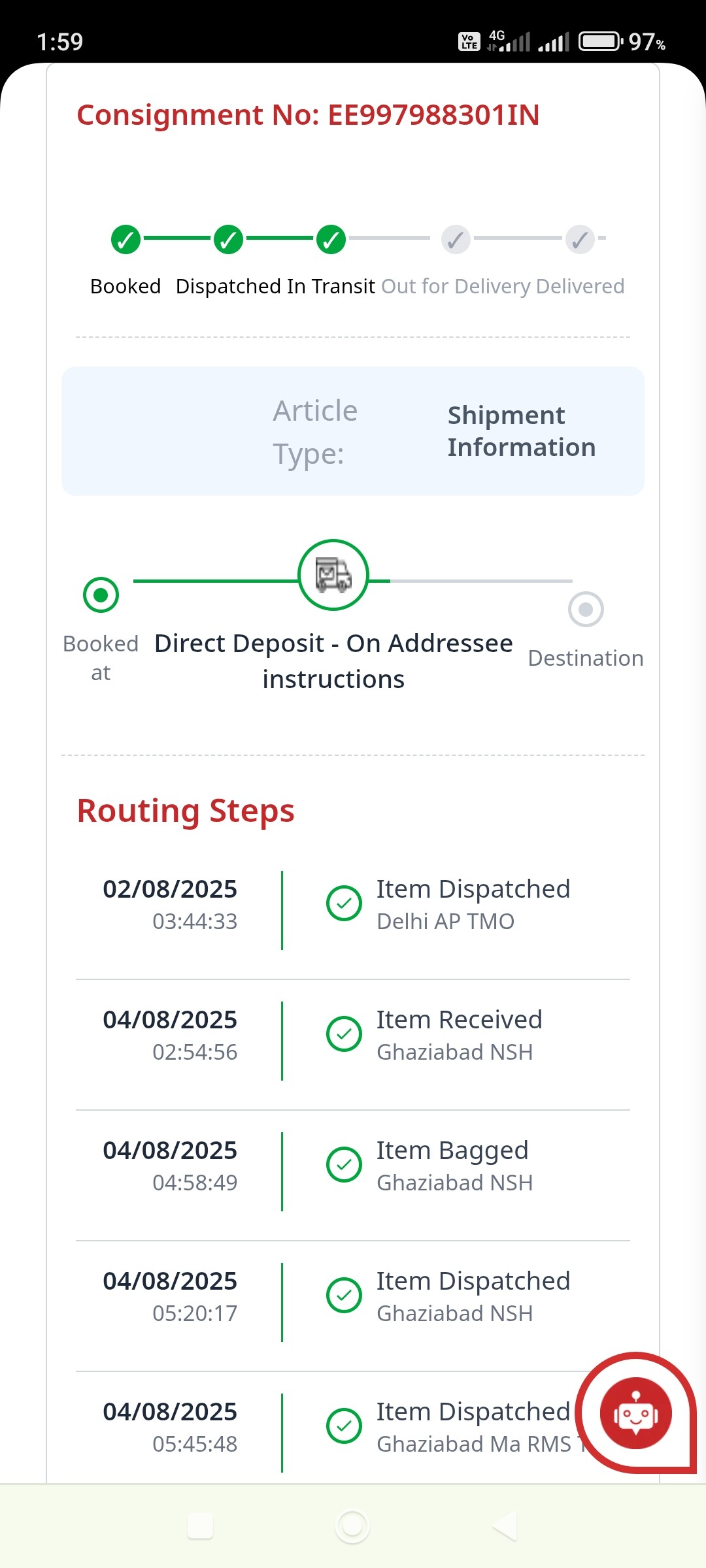Tap checkmark beside Delhi AP TMO dispatch

[344, 904]
